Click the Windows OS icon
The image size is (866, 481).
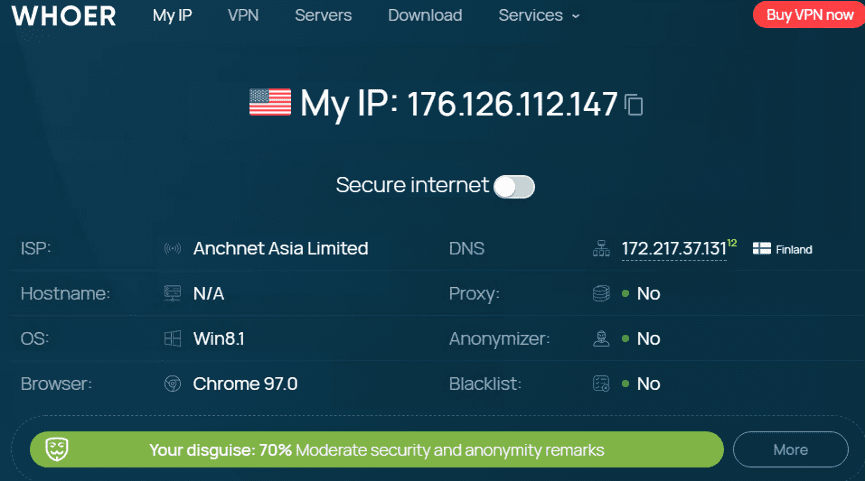click(172, 339)
